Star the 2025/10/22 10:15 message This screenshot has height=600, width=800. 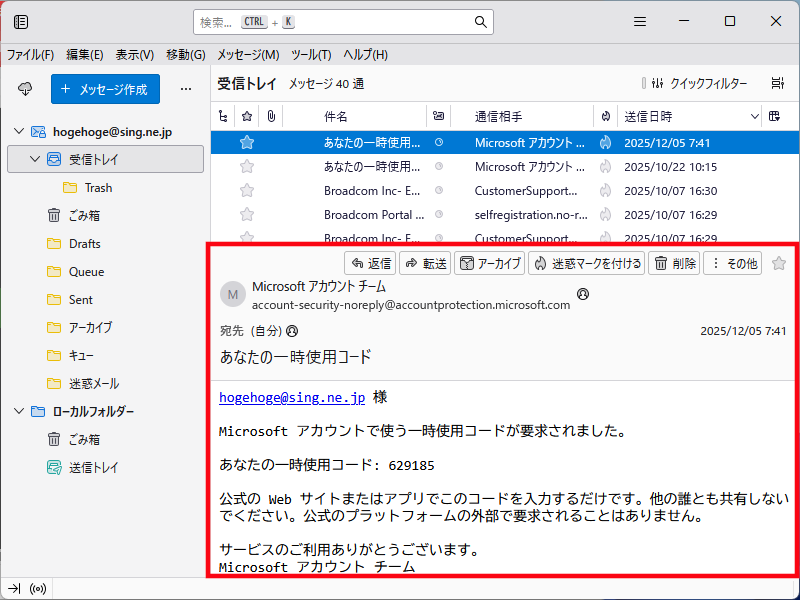247,167
